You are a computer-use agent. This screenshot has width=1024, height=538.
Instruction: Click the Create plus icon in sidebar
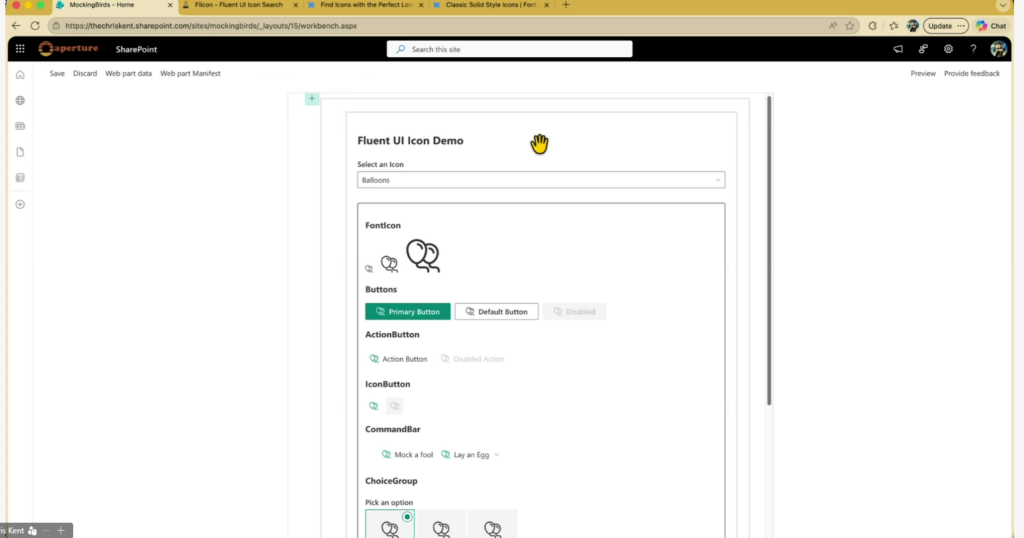(x=20, y=204)
